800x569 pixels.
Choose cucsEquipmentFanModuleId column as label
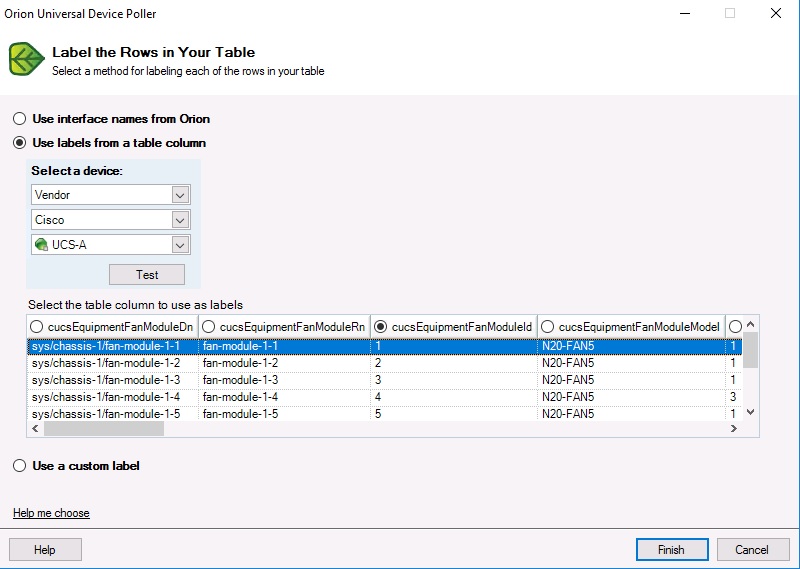coord(380,327)
